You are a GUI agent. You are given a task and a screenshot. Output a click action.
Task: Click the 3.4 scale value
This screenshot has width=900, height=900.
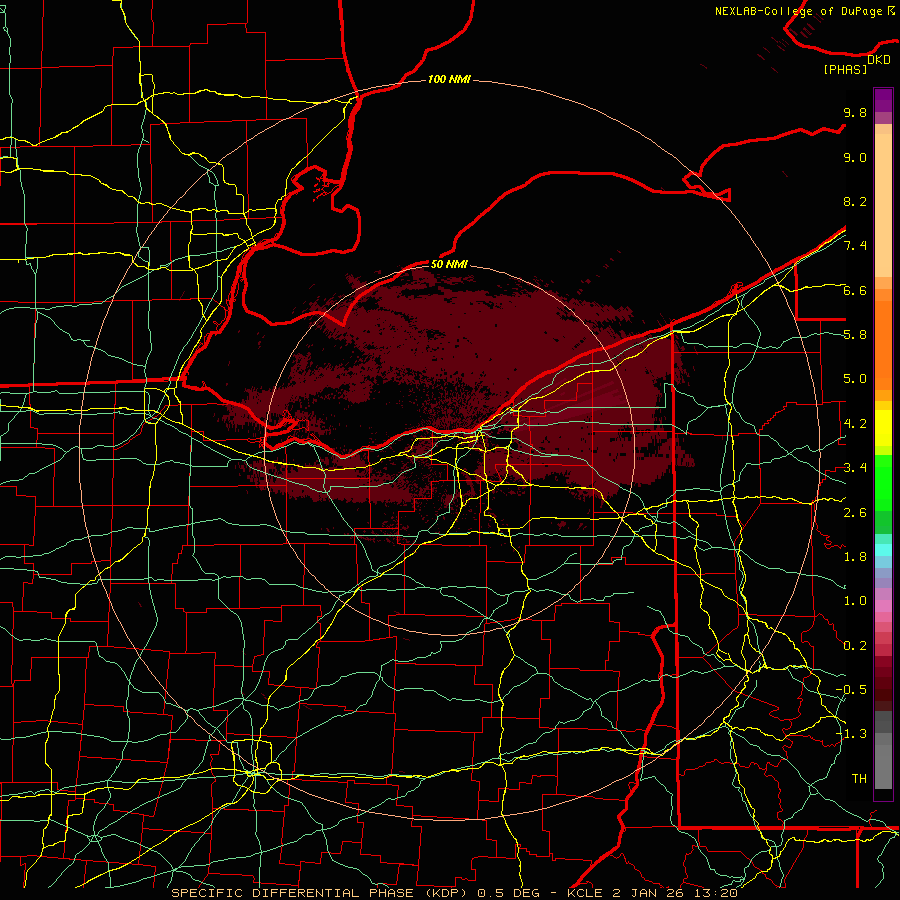(855, 468)
